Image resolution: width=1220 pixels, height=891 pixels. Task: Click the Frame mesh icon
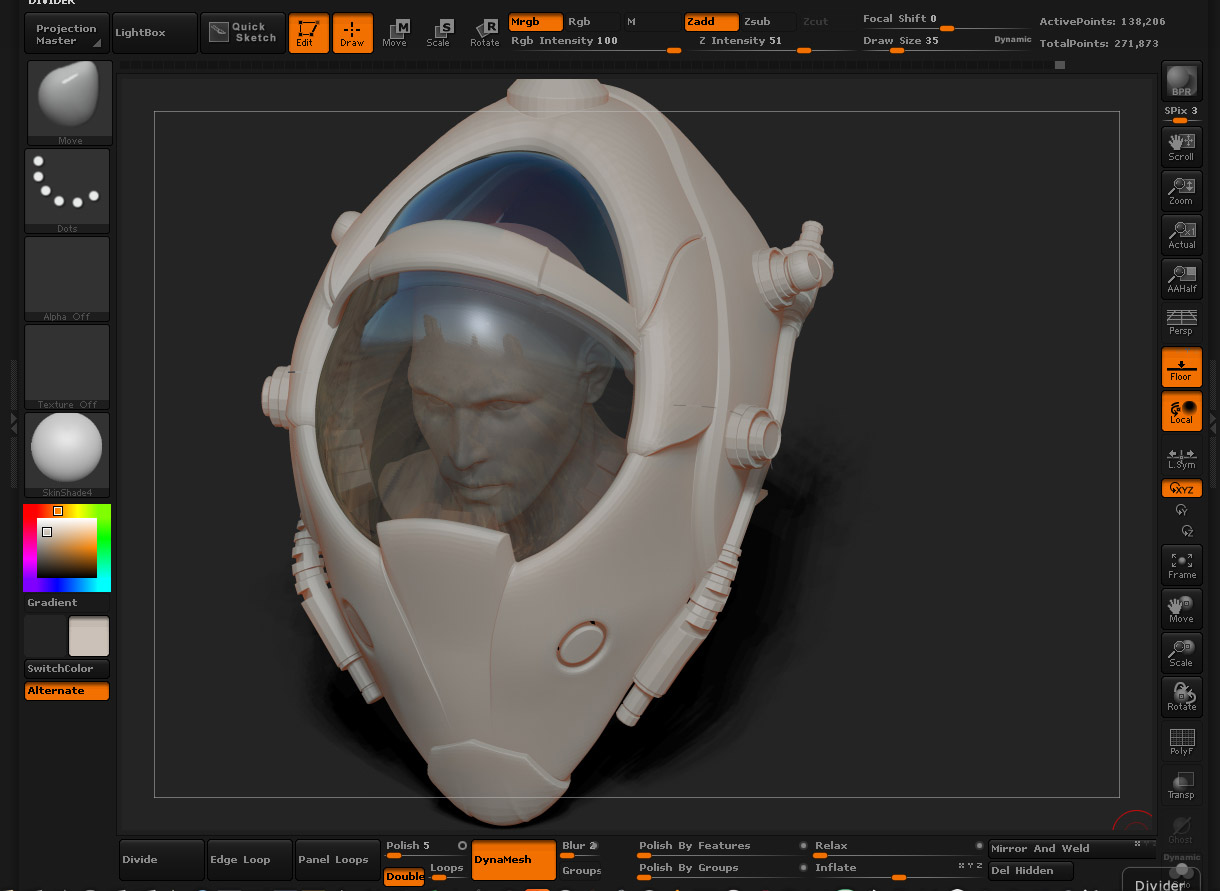point(1181,565)
